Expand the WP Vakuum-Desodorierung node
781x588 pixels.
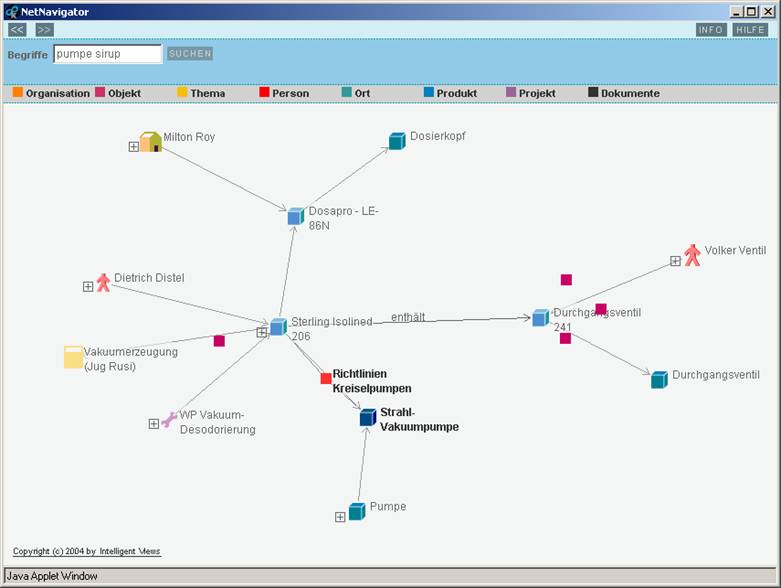point(153,423)
